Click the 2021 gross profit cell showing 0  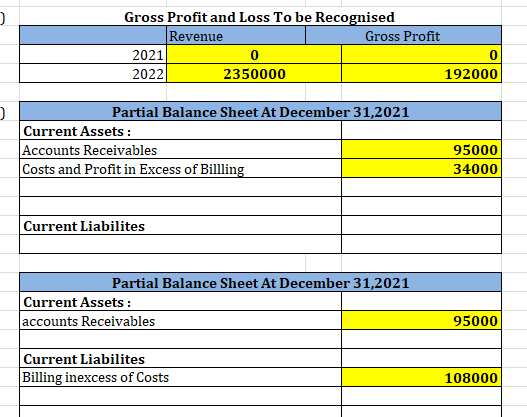coord(421,54)
